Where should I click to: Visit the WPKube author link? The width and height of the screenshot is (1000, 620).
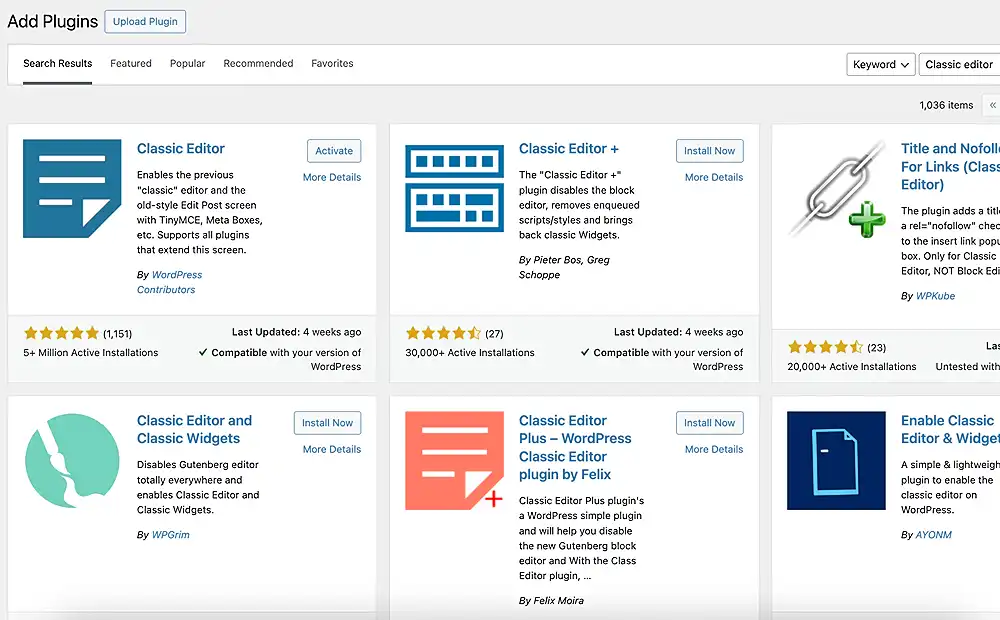coord(936,296)
